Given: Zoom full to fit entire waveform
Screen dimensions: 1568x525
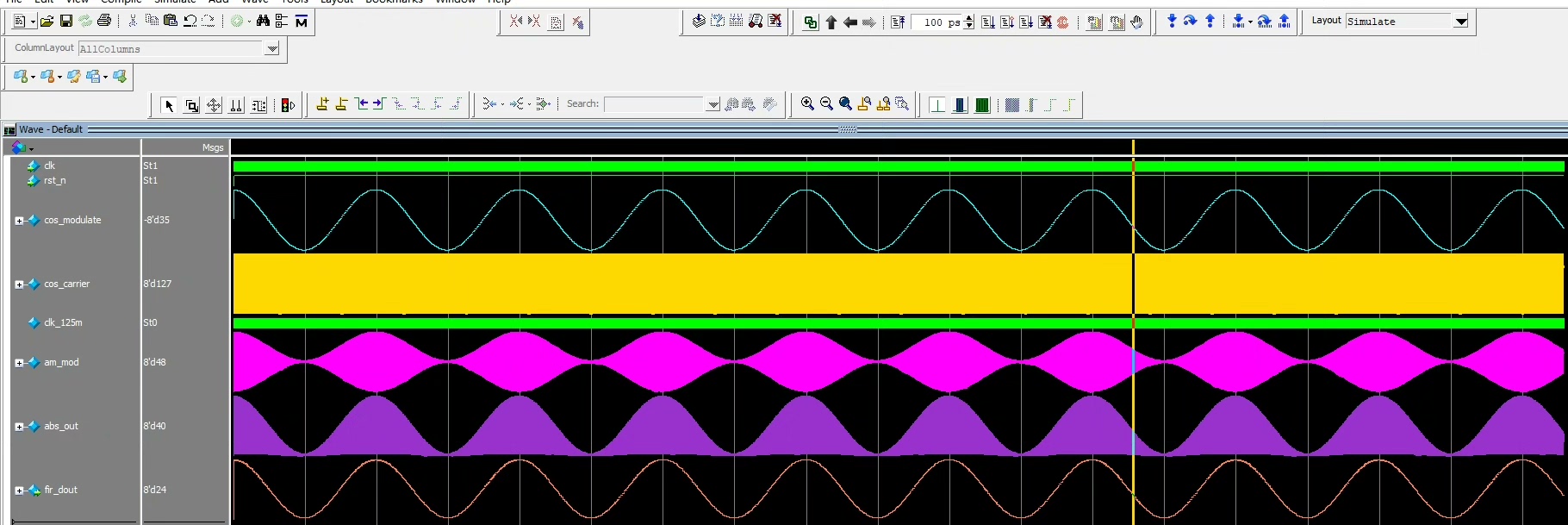Looking at the screenshot, I should pos(845,103).
